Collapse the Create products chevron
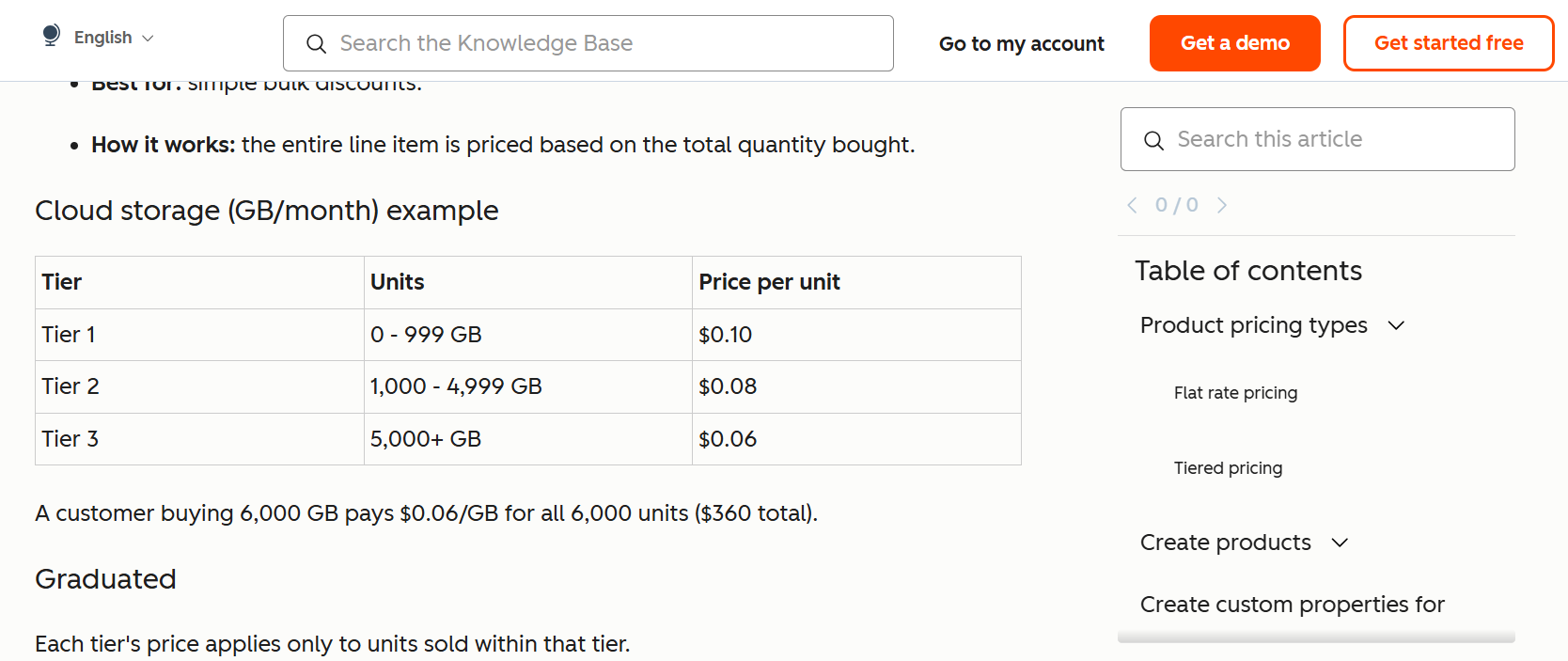Image resolution: width=1568 pixels, height=661 pixels. pyautogui.click(x=1340, y=543)
